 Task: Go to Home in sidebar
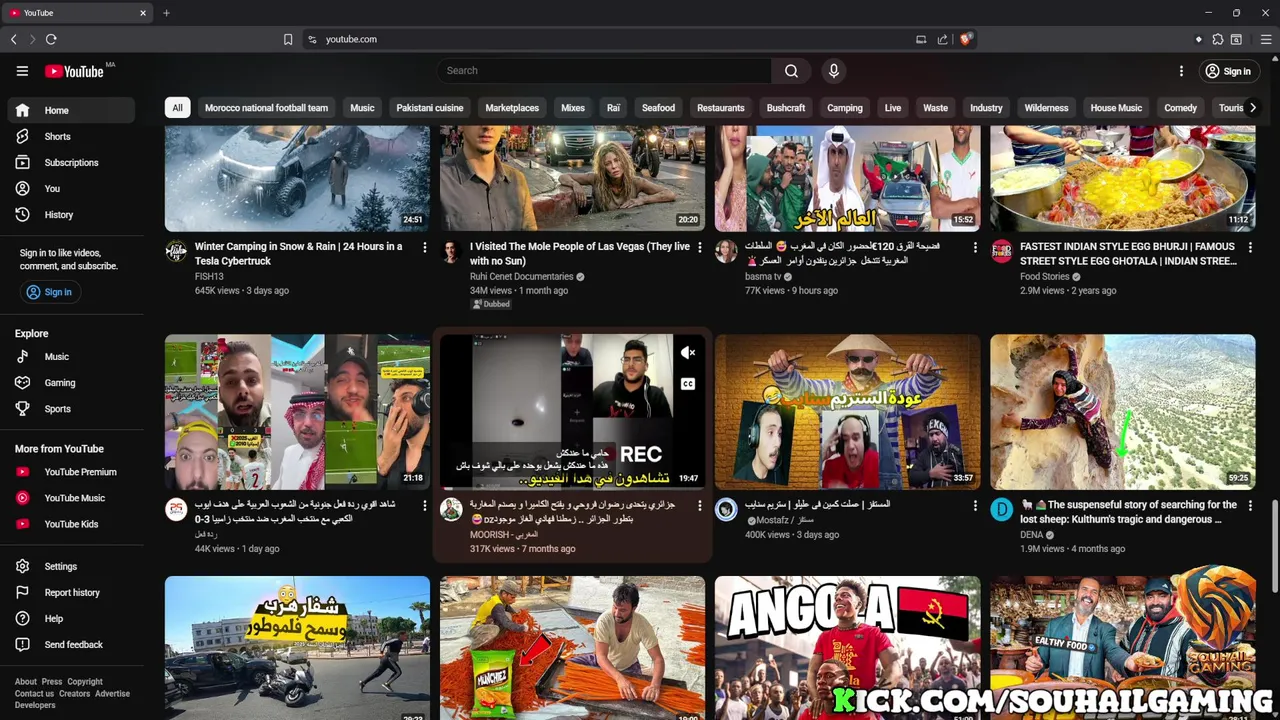[70, 111]
